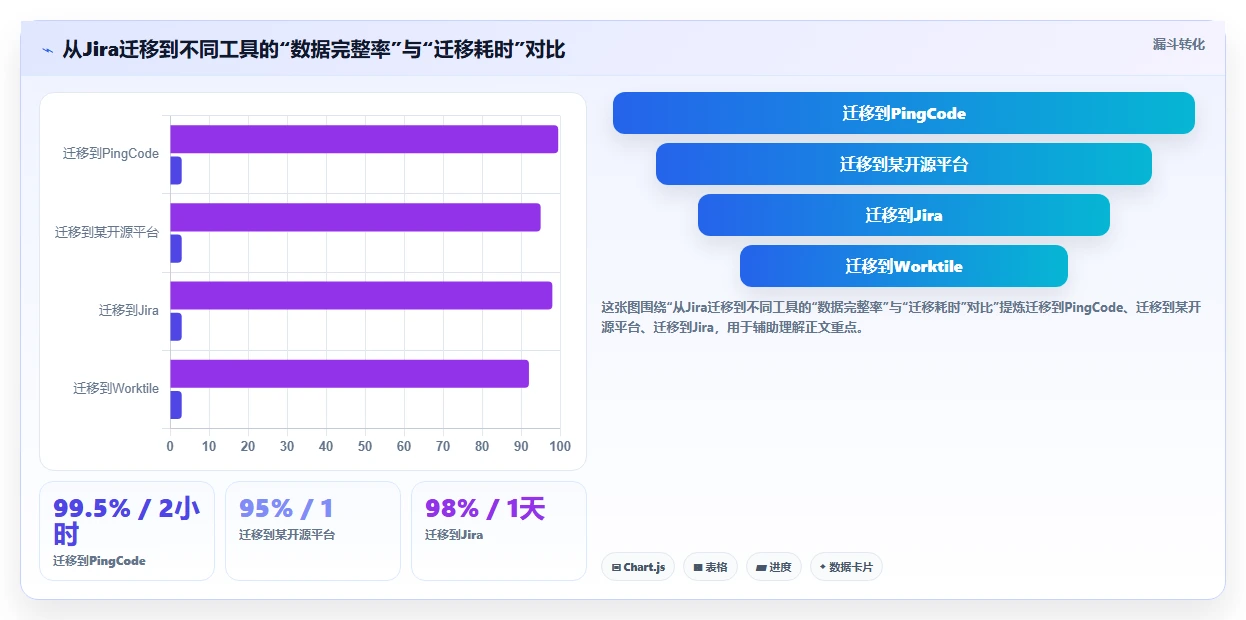1246x620 pixels.
Task: Click the Chart.js tag
Action: pos(638,567)
